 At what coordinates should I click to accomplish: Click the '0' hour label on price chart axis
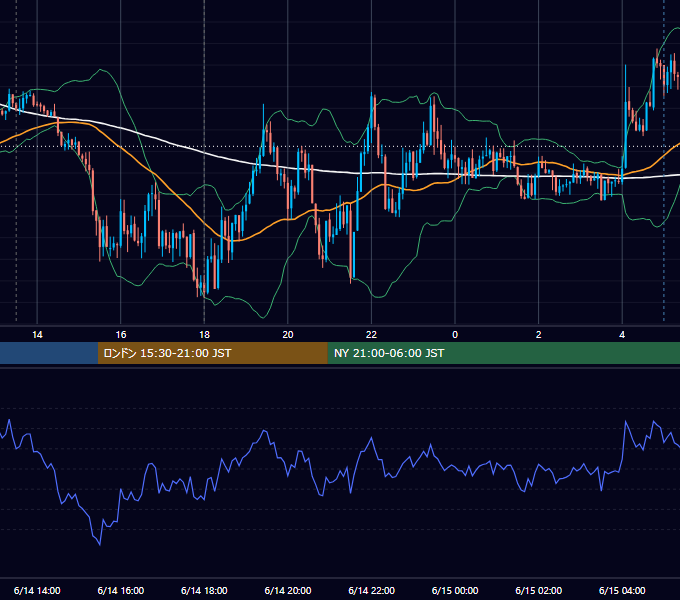(455, 335)
